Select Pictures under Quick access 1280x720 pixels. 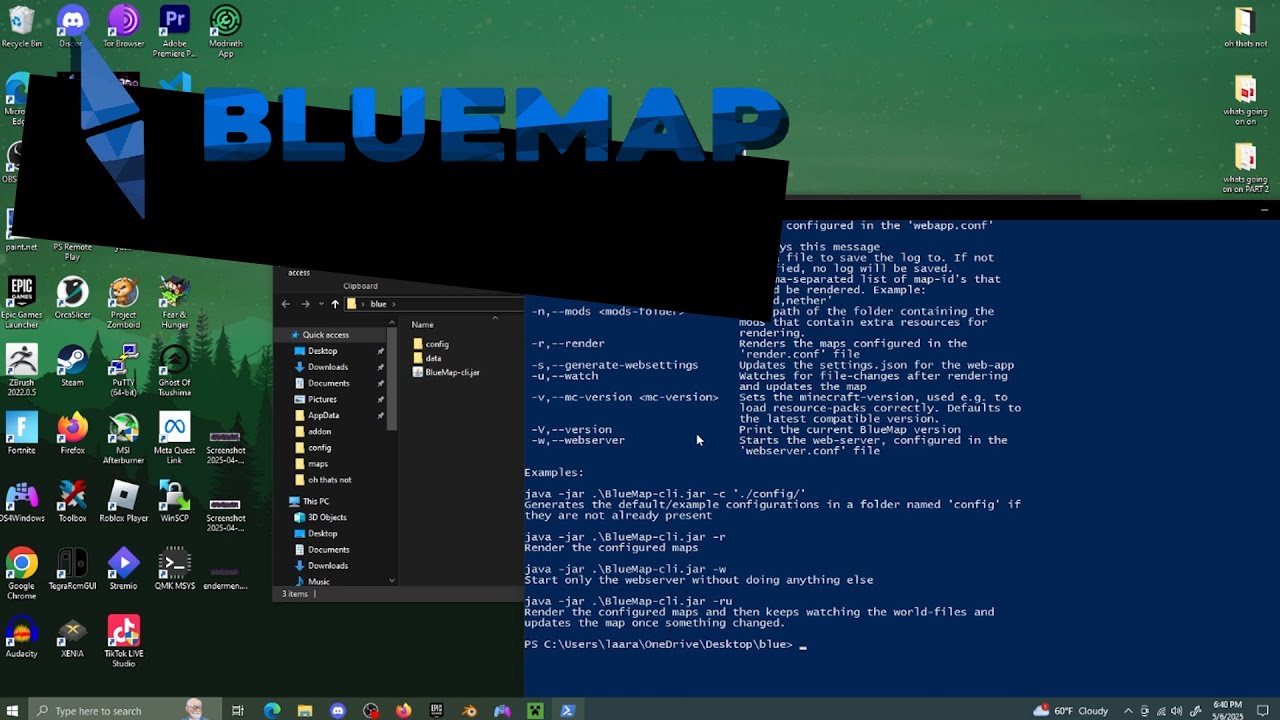(322, 399)
